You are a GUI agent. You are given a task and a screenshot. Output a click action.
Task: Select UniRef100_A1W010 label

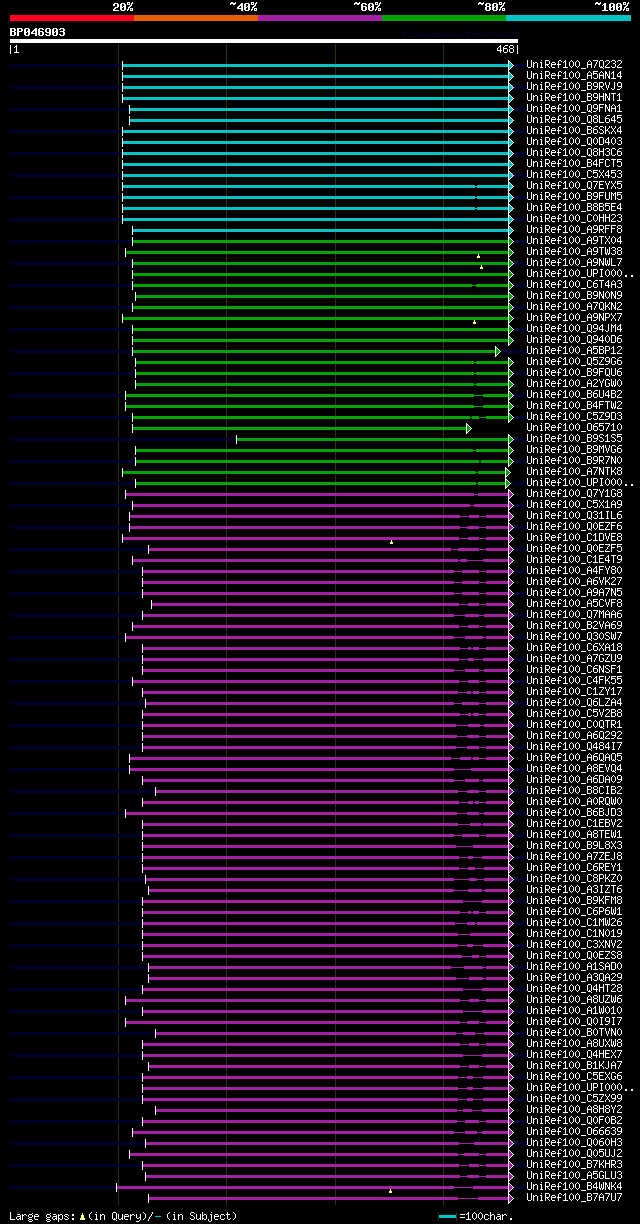(x=574, y=1011)
